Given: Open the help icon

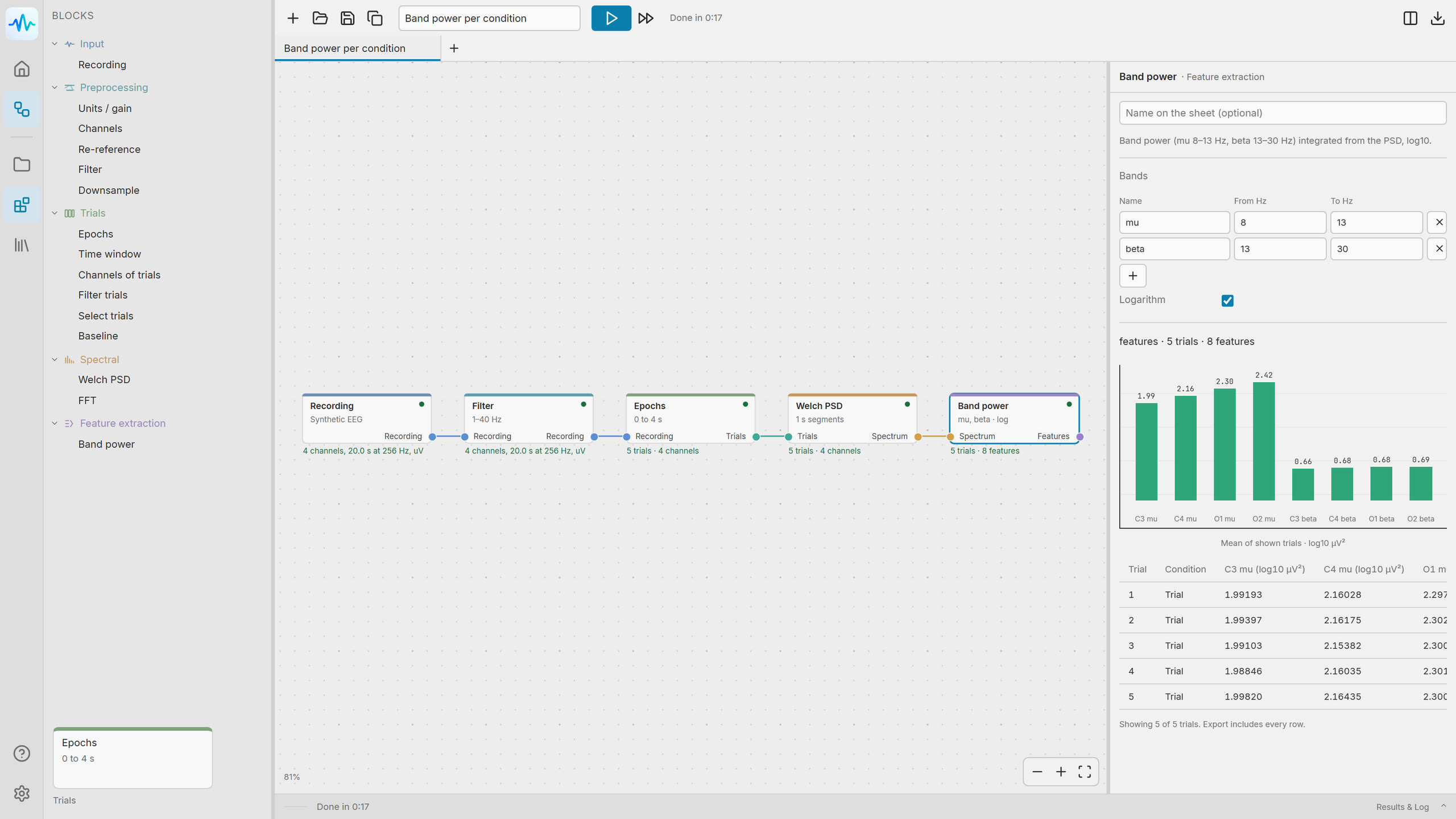Looking at the screenshot, I should [x=22, y=753].
